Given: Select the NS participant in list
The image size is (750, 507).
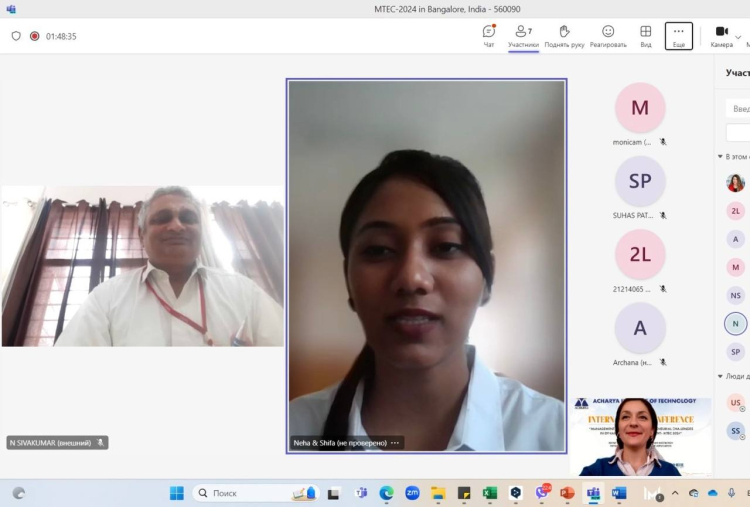Looking at the screenshot, I should (735, 296).
